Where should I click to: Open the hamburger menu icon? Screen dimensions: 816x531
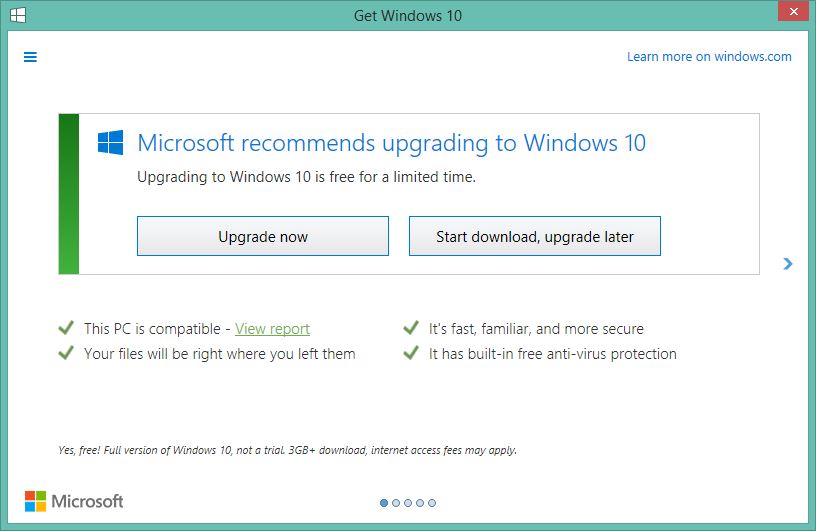[30, 57]
